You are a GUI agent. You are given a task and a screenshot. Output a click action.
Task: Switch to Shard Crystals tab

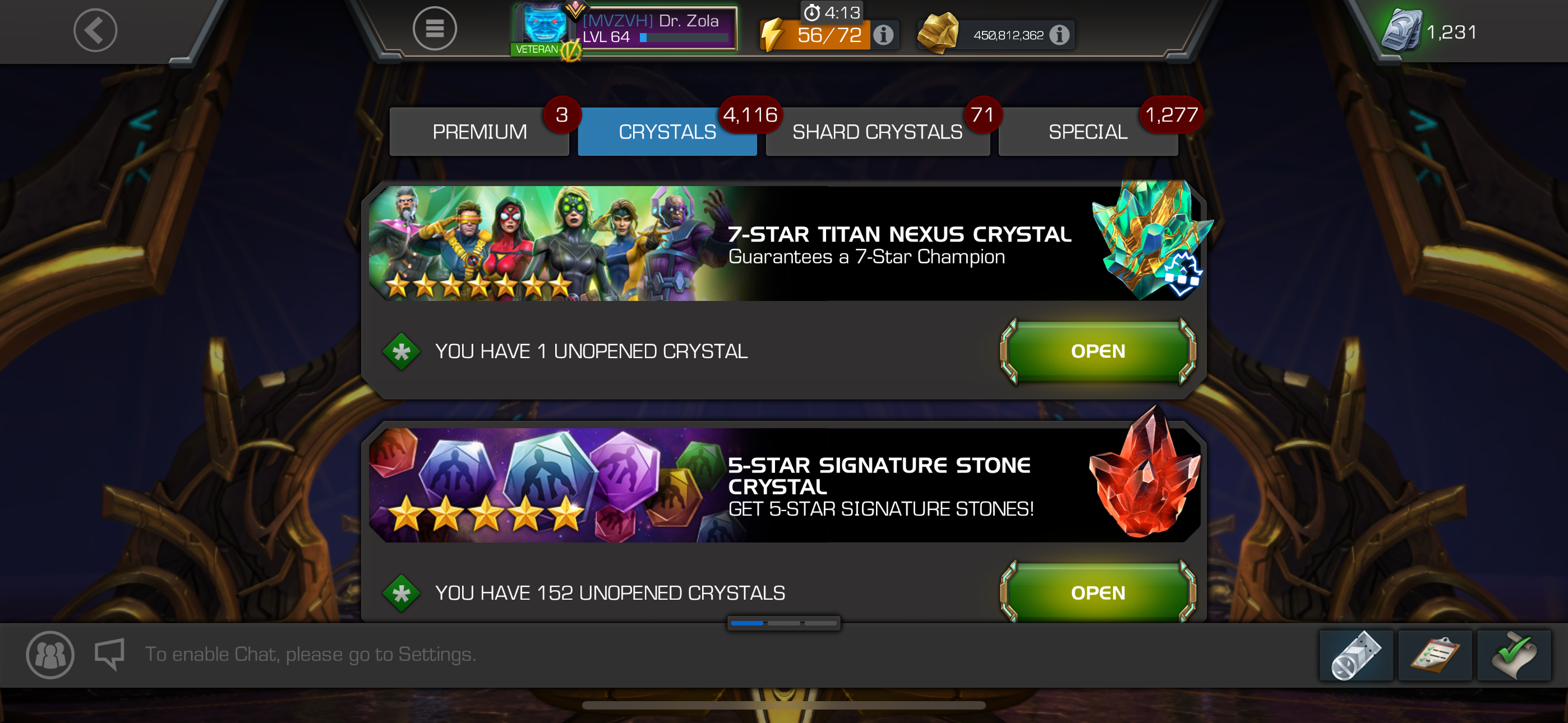coord(877,132)
